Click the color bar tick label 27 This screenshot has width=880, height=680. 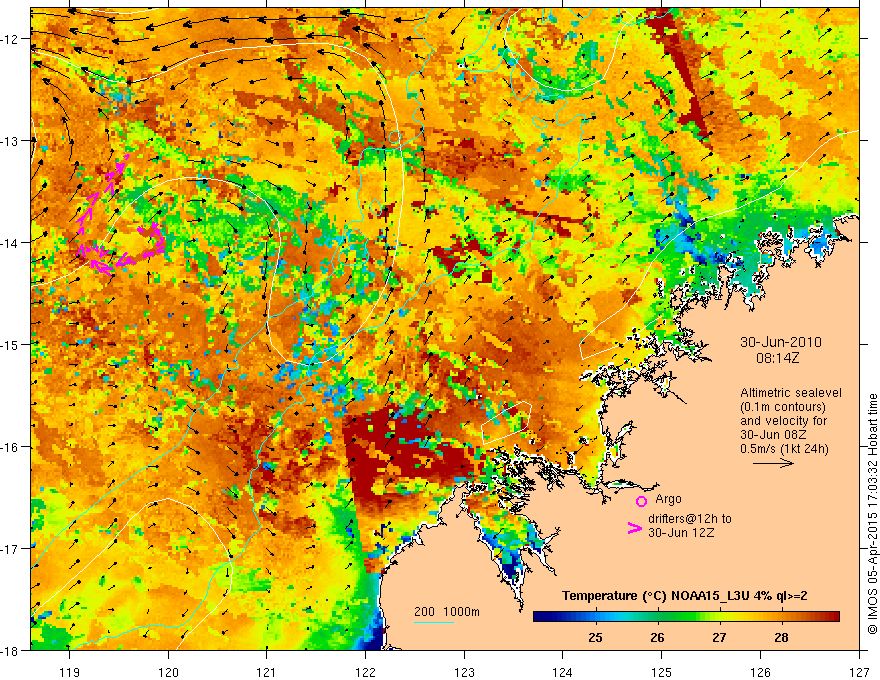(719, 637)
